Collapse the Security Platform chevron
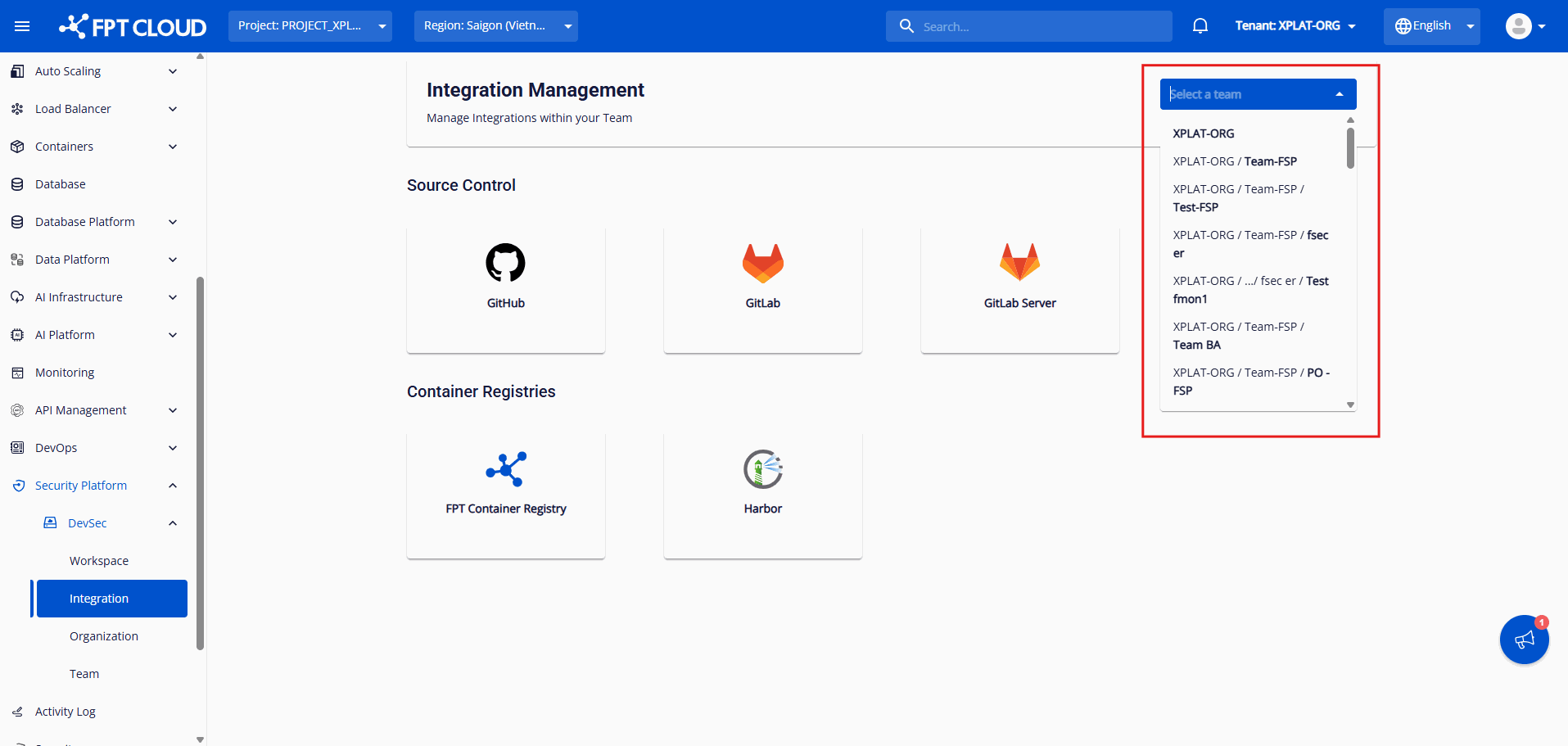1568x746 pixels. [173, 486]
